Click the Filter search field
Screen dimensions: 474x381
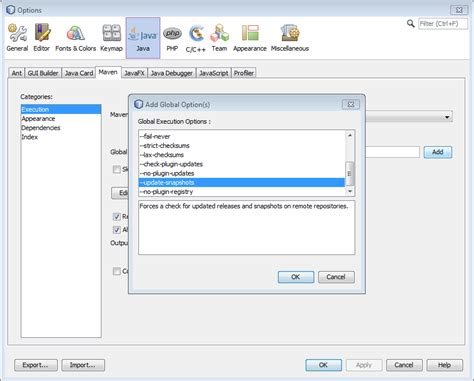(443, 24)
